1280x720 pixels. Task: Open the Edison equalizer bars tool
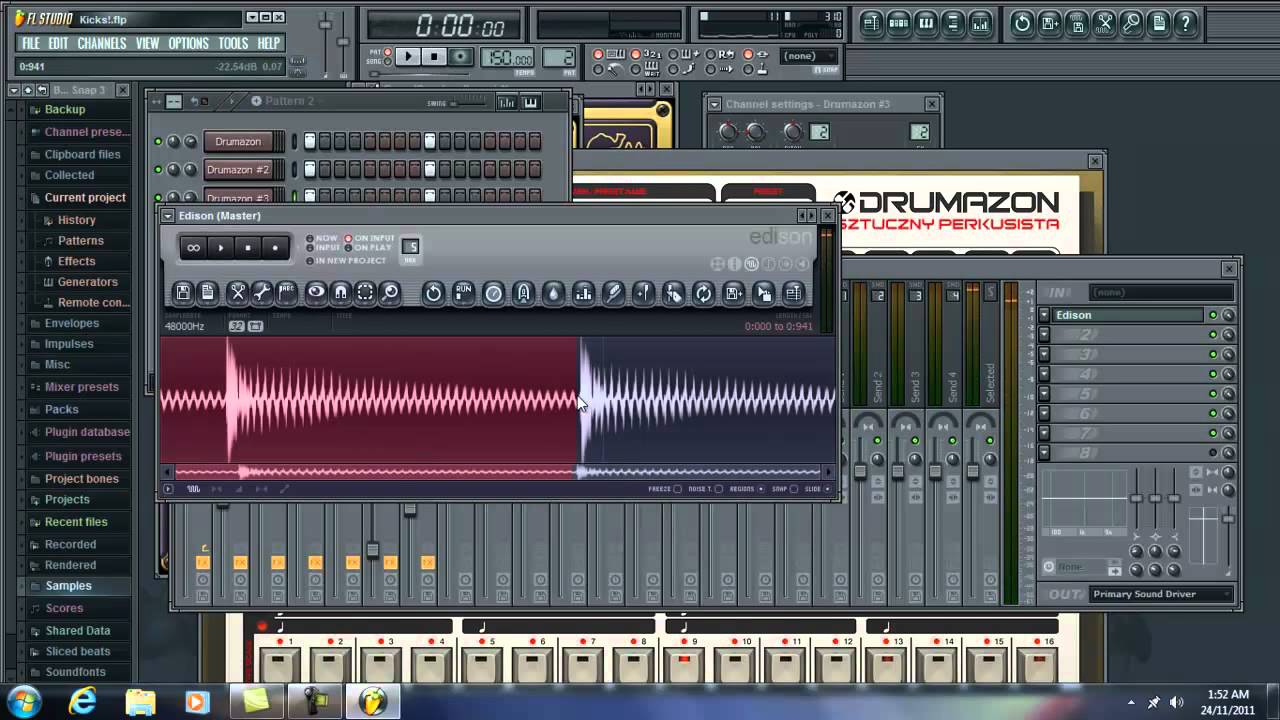click(583, 293)
